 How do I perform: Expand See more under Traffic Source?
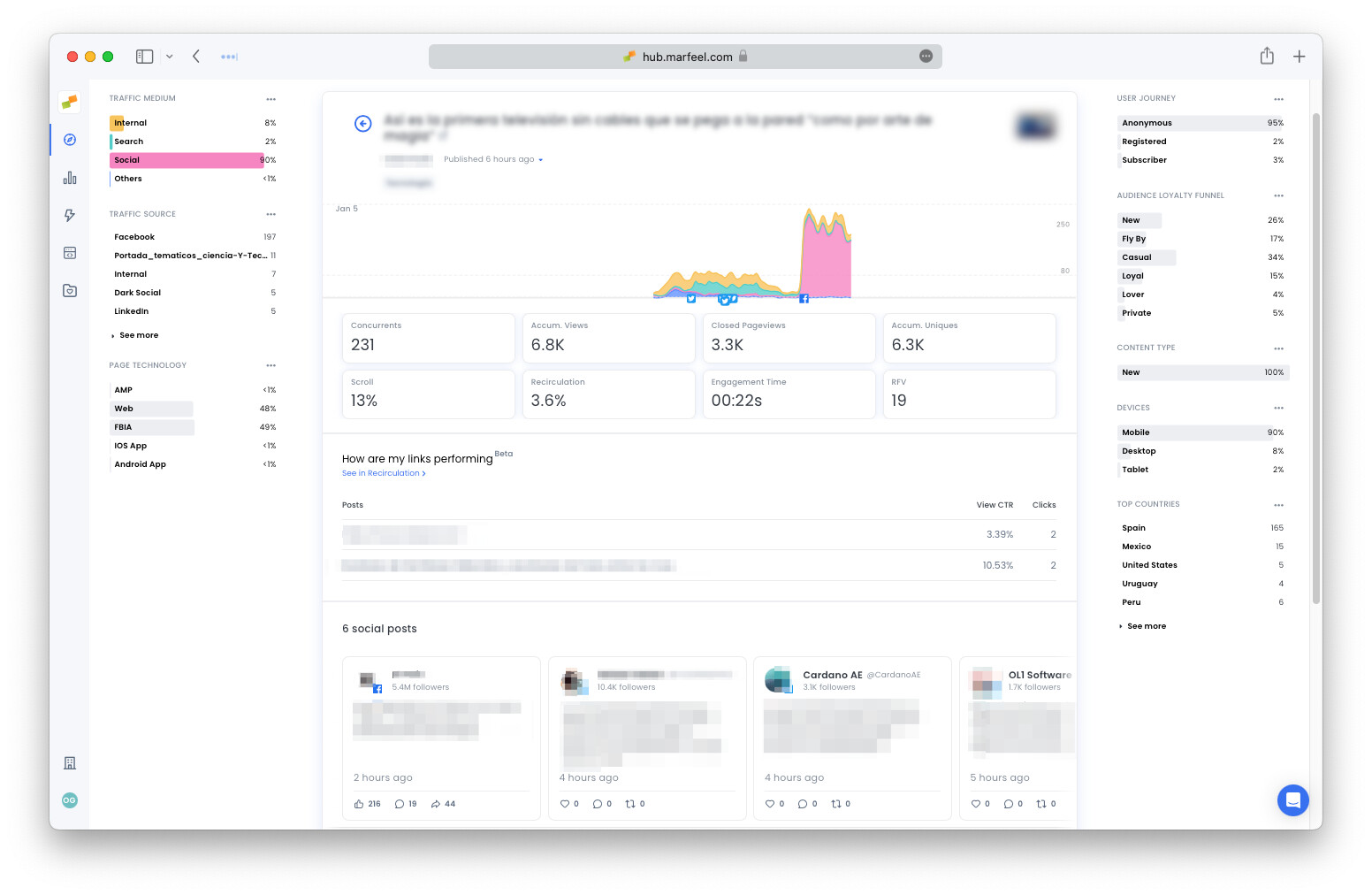pos(137,335)
